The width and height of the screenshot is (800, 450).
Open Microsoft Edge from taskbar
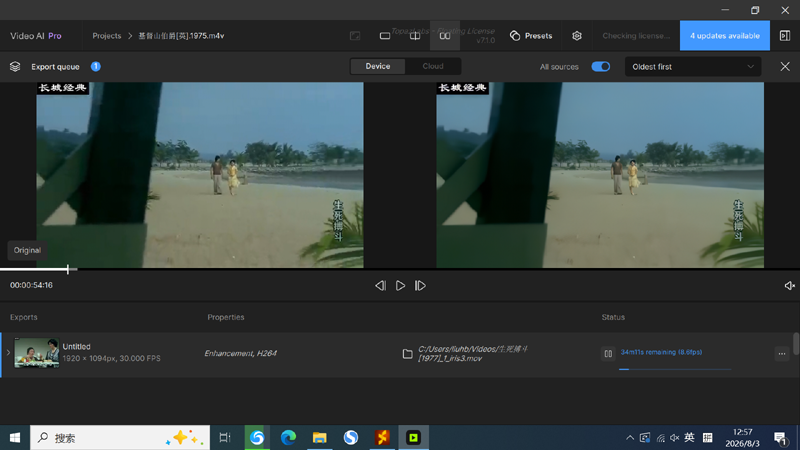point(288,438)
